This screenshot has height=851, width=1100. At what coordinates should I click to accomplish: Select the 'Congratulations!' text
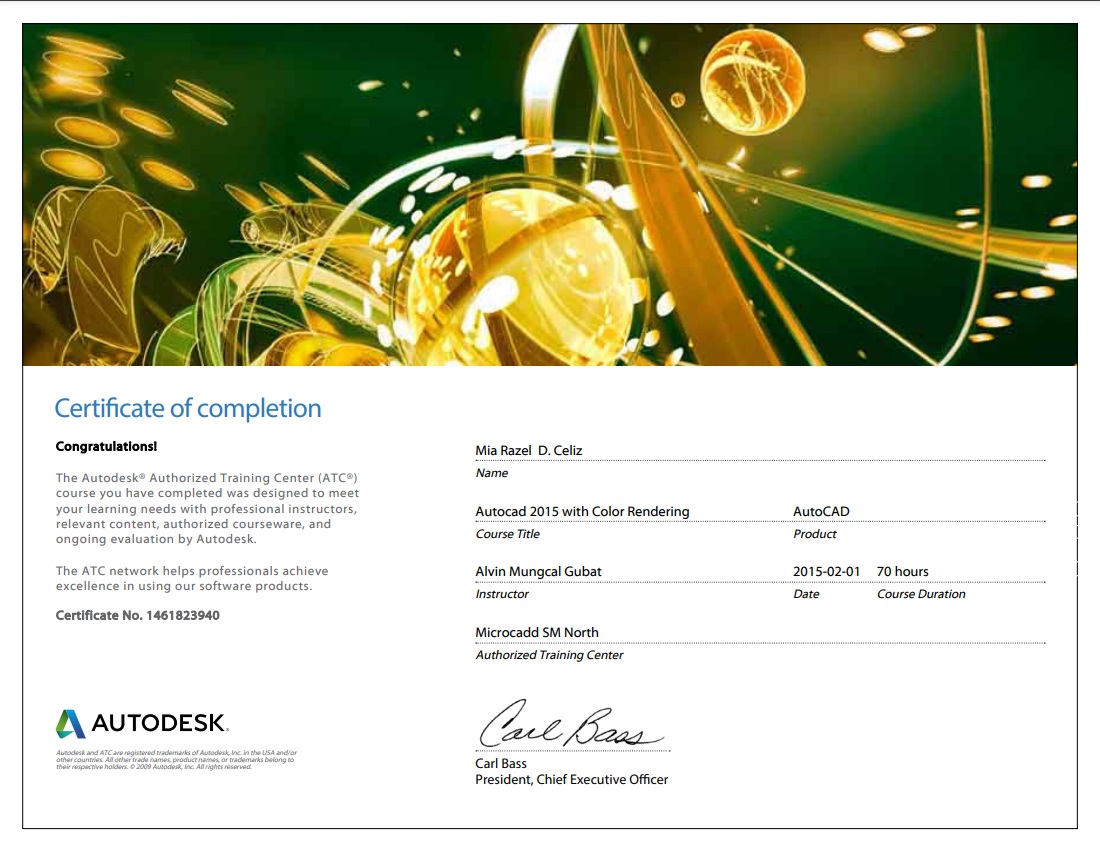106,446
